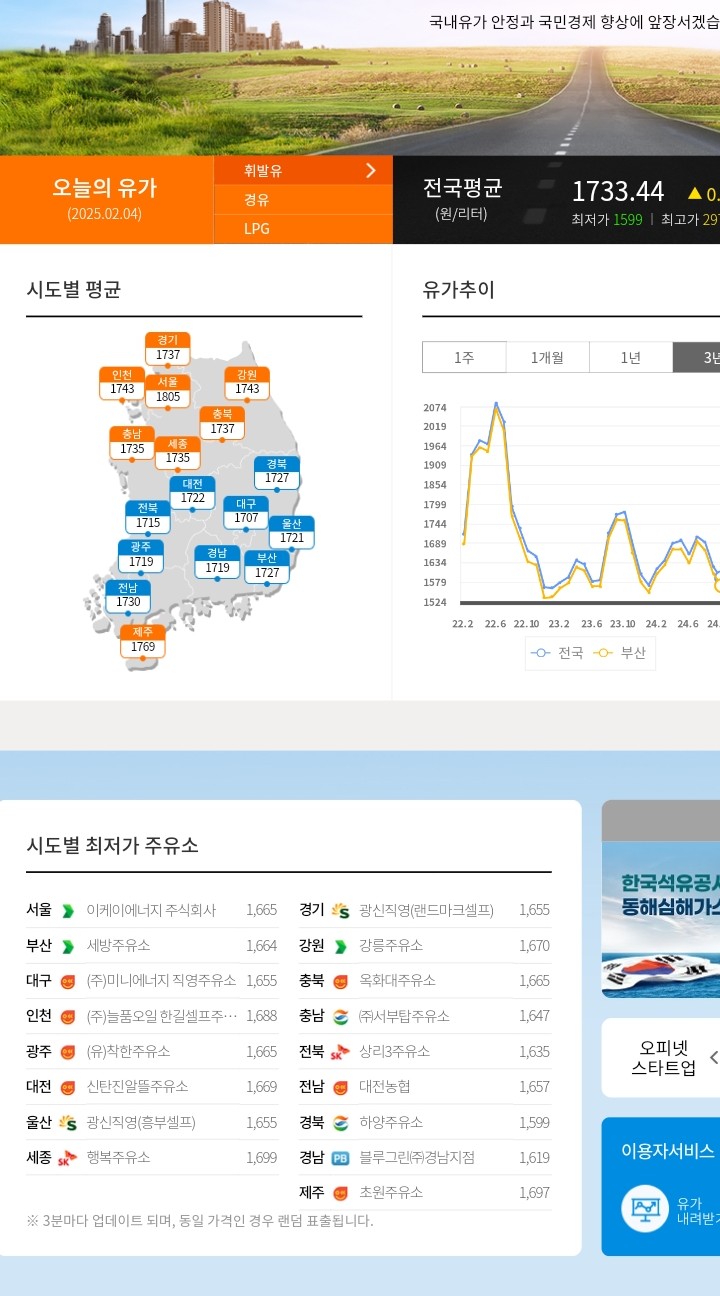This screenshot has height=1296, width=720.
Task: Click the 세종 1735 map marker
Action: point(178,453)
